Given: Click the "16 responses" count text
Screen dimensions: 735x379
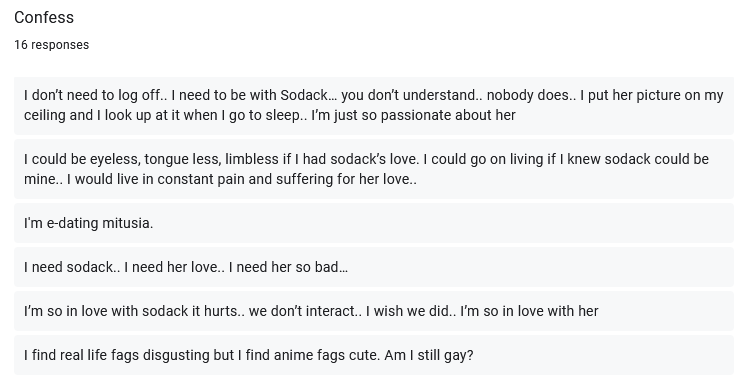Looking at the screenshot, I should [52, 45].
